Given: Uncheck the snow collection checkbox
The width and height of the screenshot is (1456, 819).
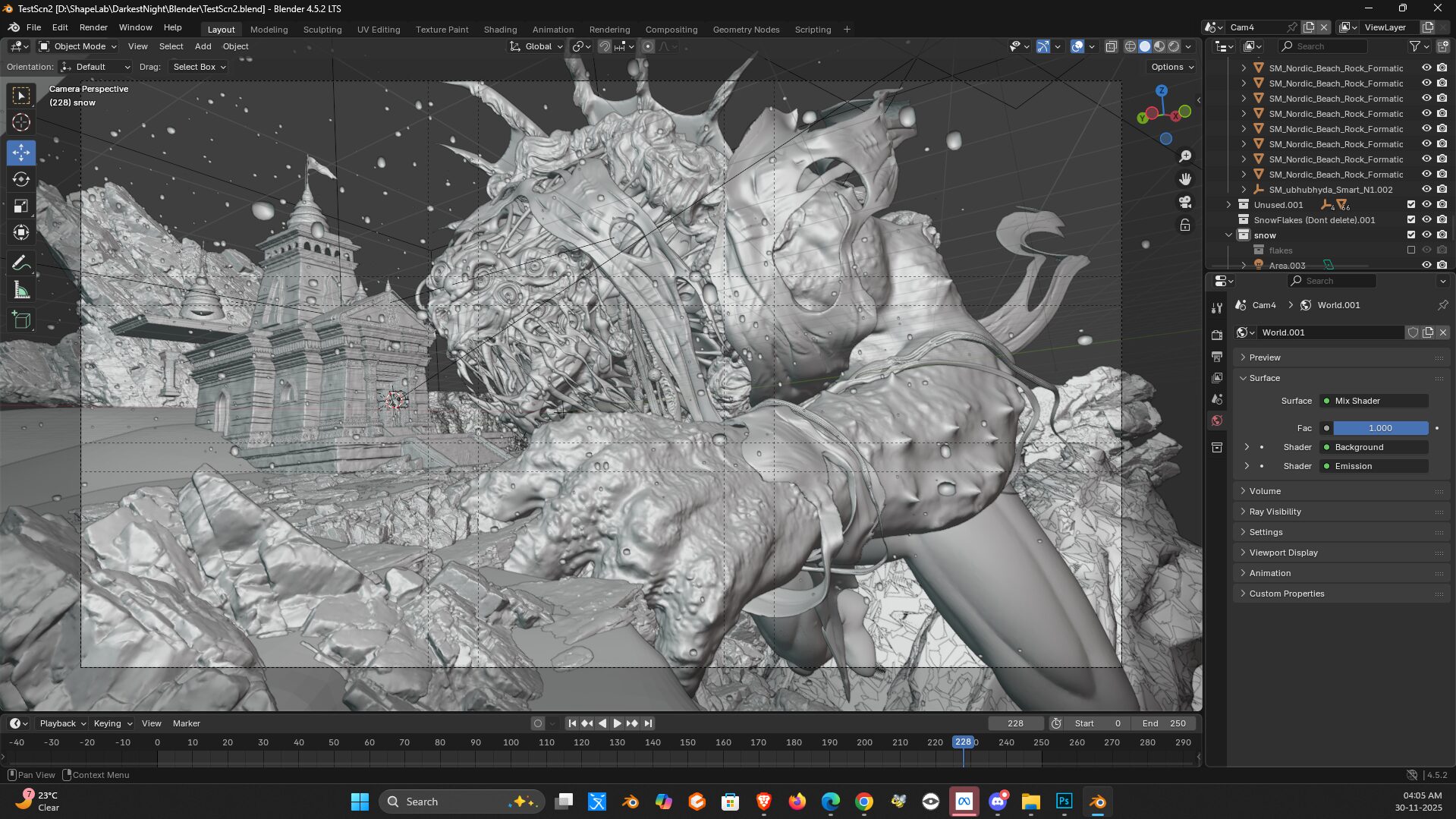Looking at the screenshot, I should click(1410, 235).
